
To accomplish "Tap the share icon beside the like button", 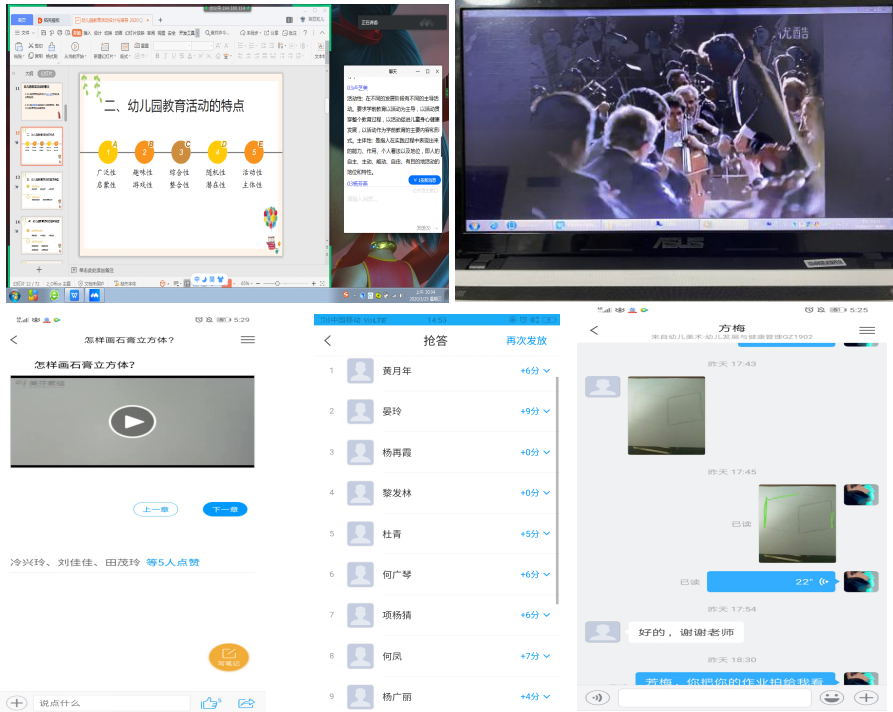I will point(247,702).
